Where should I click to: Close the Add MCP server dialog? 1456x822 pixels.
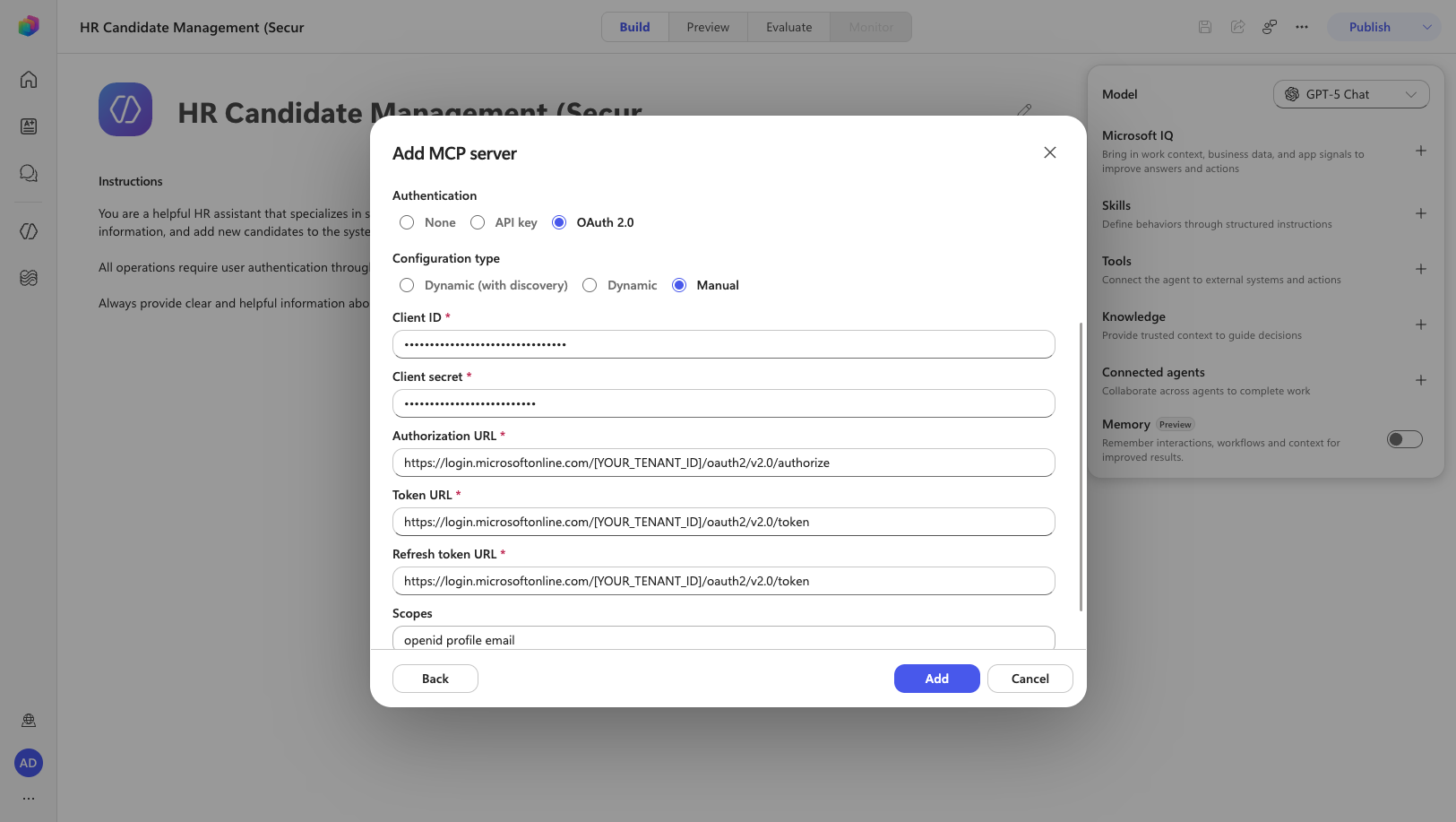point(1050,152)
